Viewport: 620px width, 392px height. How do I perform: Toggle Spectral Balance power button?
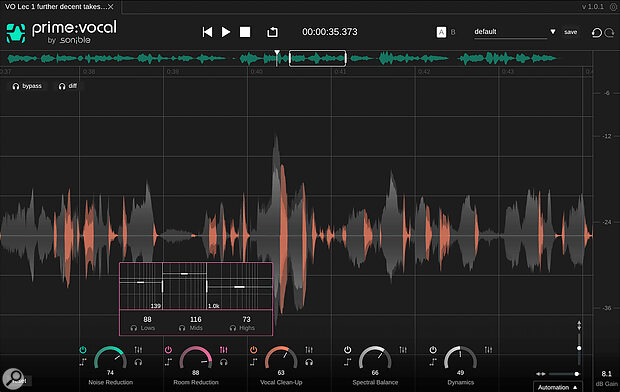(x=347, y=350)
